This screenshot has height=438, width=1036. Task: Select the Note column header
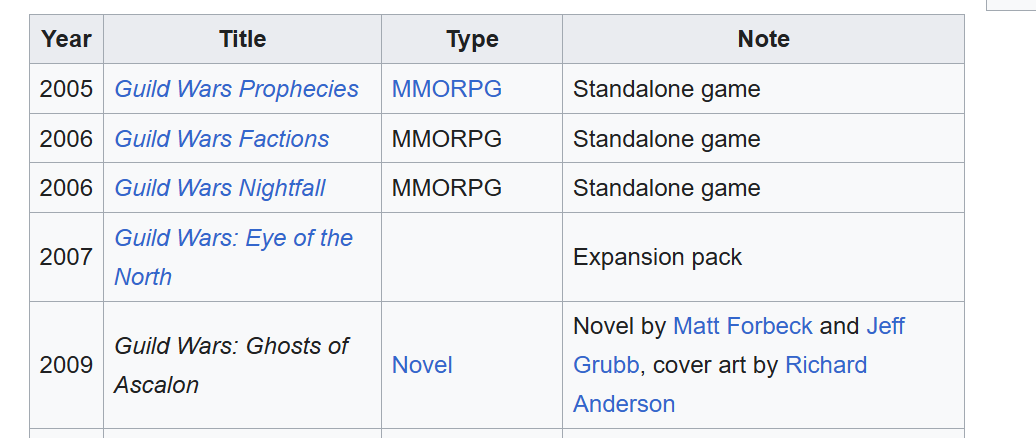point(763,39)
